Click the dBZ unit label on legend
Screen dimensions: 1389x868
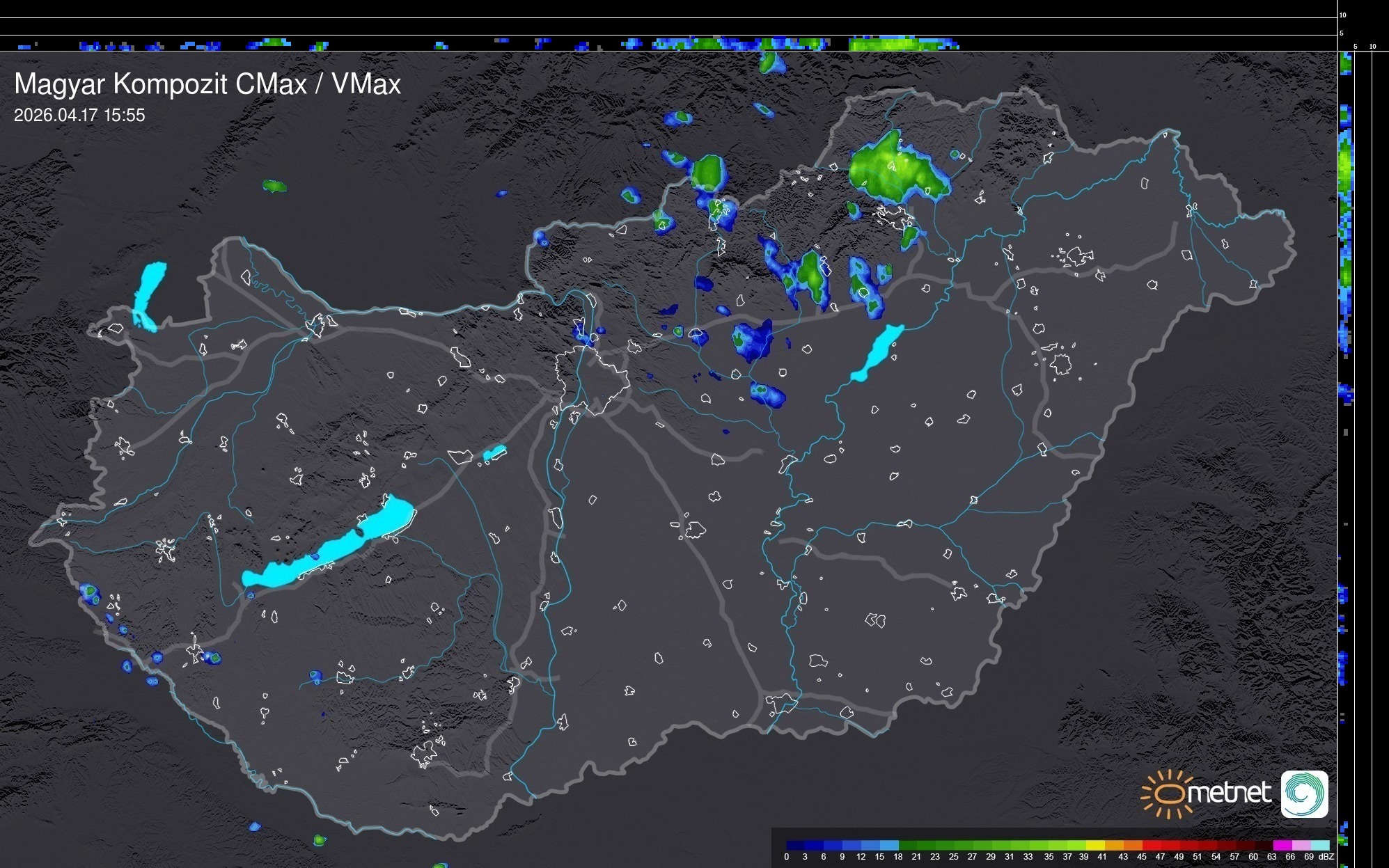pos(1326,857)
